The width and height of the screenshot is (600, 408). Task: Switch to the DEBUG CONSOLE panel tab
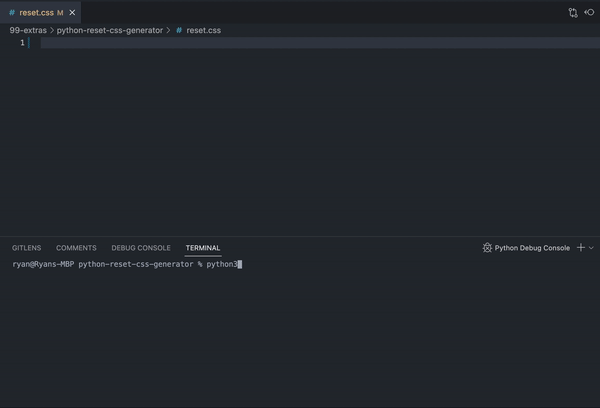coord(141,248)
